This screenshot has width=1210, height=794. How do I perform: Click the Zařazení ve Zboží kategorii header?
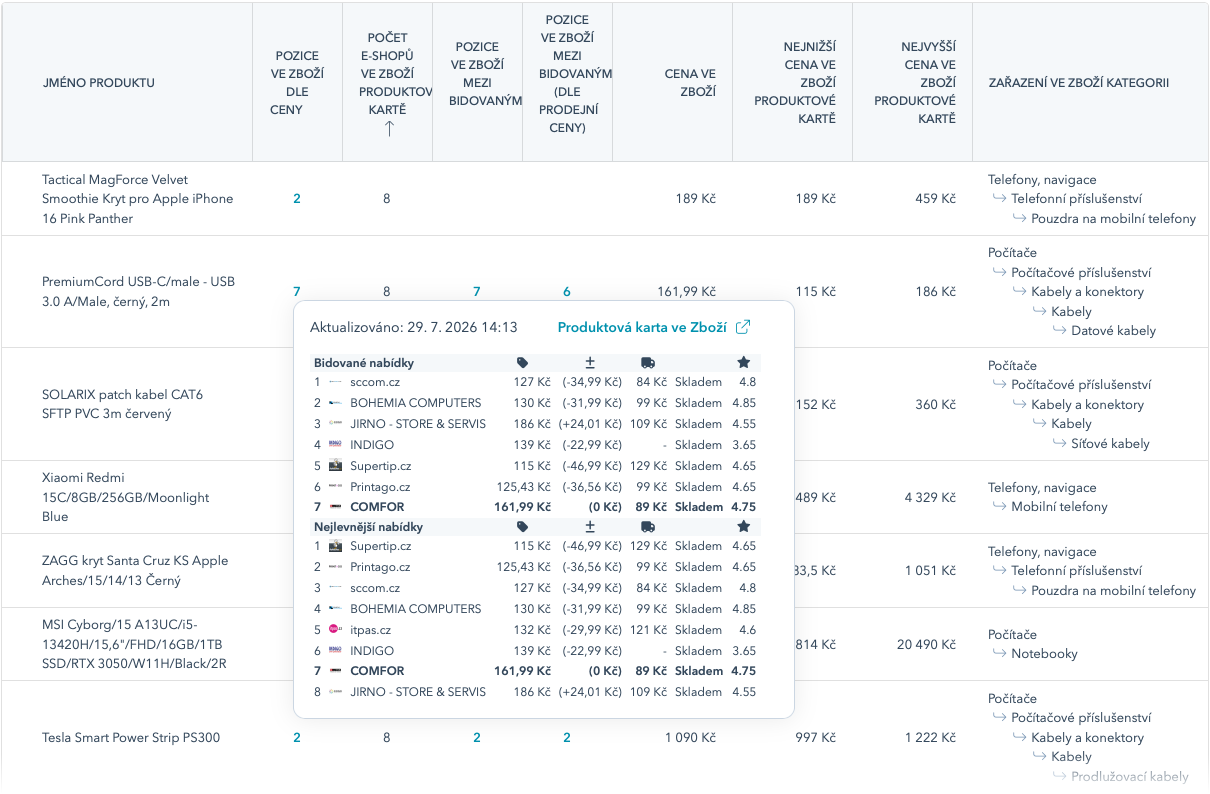click(x=1079, y=83)
